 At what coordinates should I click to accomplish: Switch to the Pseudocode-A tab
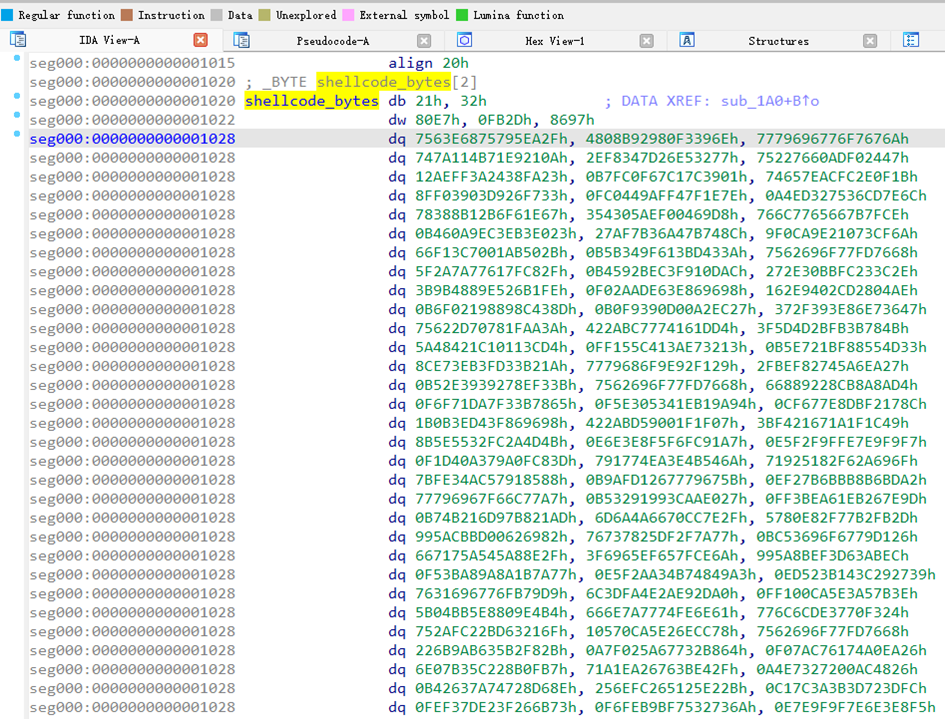coord(333,40)
